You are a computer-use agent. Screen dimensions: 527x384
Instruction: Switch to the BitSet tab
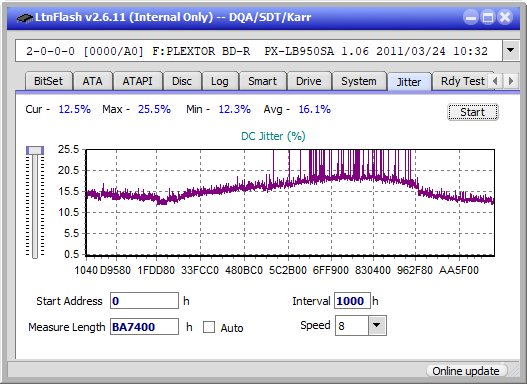click(48, 81)
